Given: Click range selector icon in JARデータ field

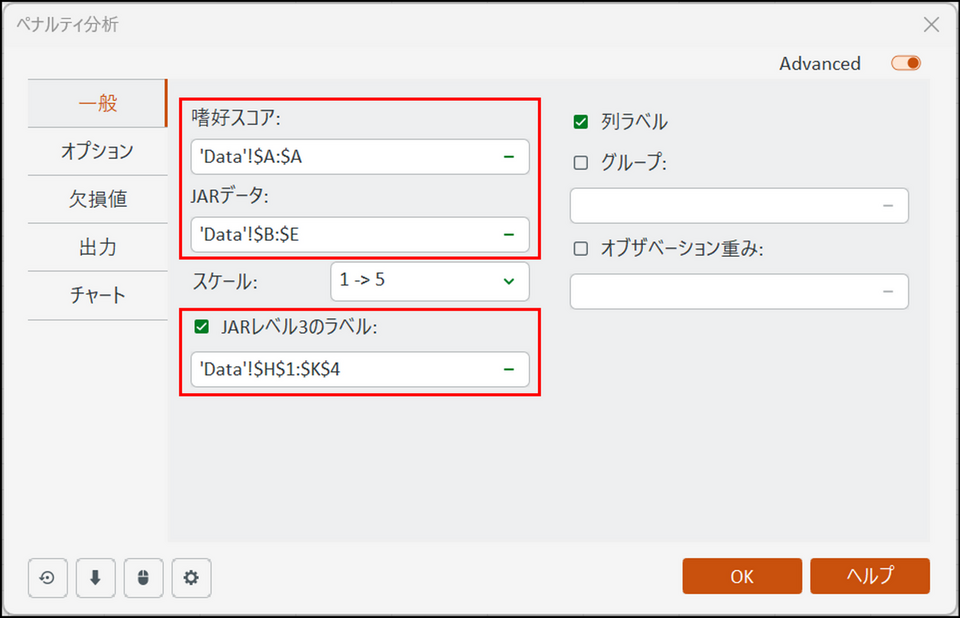Looking at the screenshot, I should click(509, 235).
